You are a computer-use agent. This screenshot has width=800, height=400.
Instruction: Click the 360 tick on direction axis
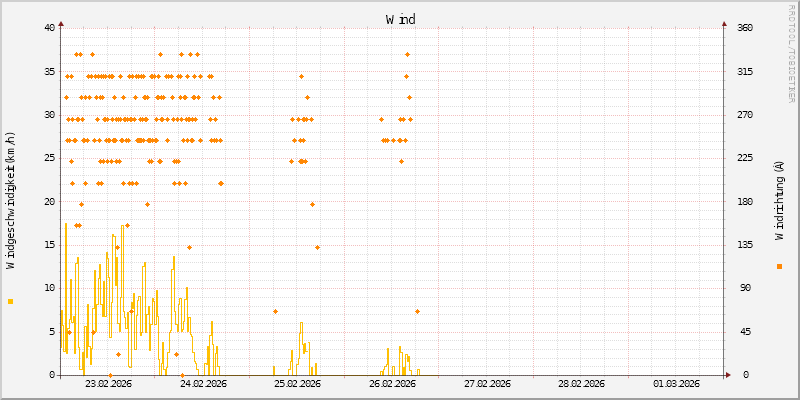pos(744,28)
